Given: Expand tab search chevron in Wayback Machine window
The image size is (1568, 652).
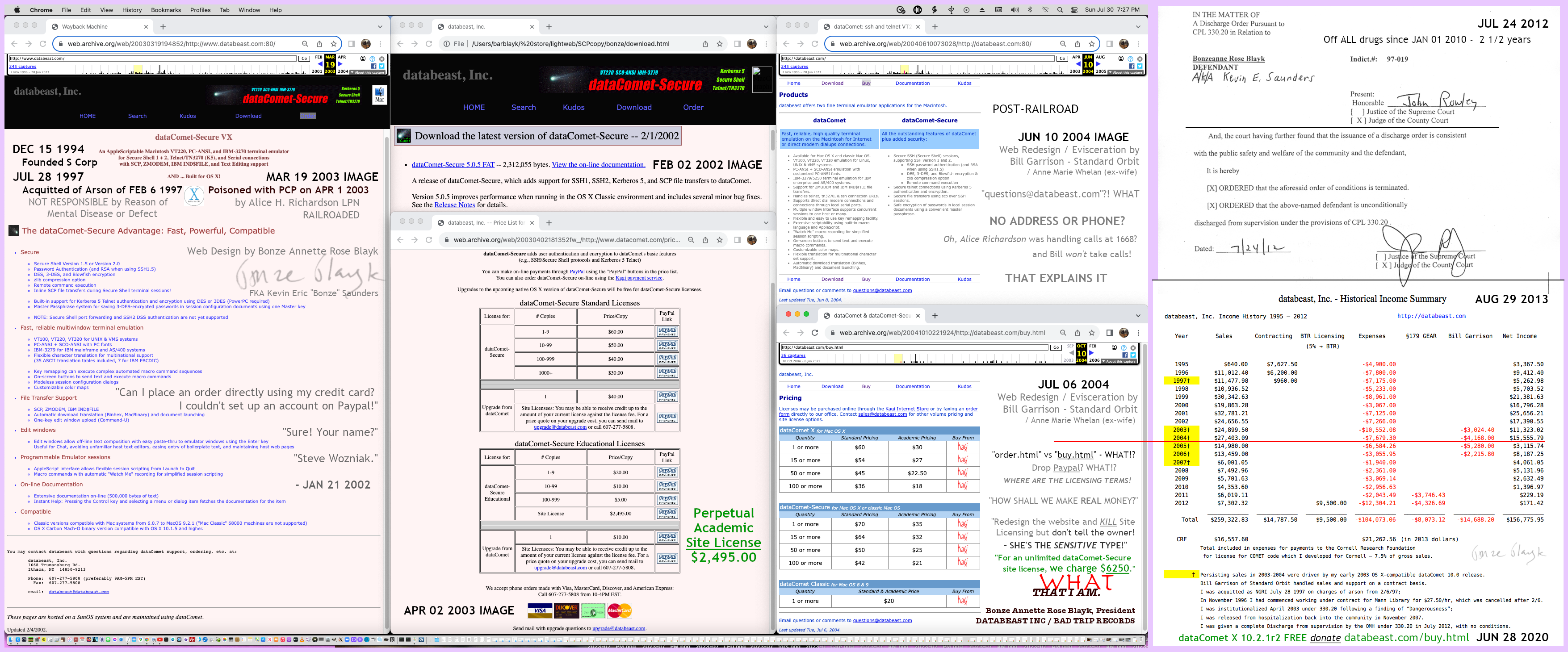Looking at the screenshot, I should click(x=380, y=27).
